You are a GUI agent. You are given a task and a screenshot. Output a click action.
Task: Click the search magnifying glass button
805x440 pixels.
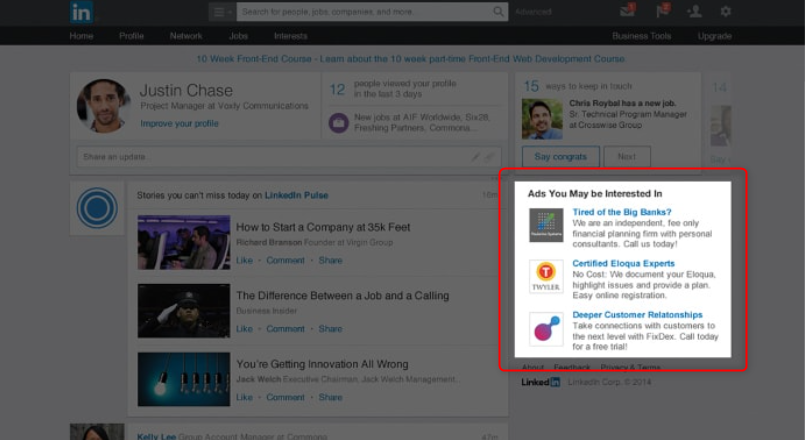tap(499, 12)
